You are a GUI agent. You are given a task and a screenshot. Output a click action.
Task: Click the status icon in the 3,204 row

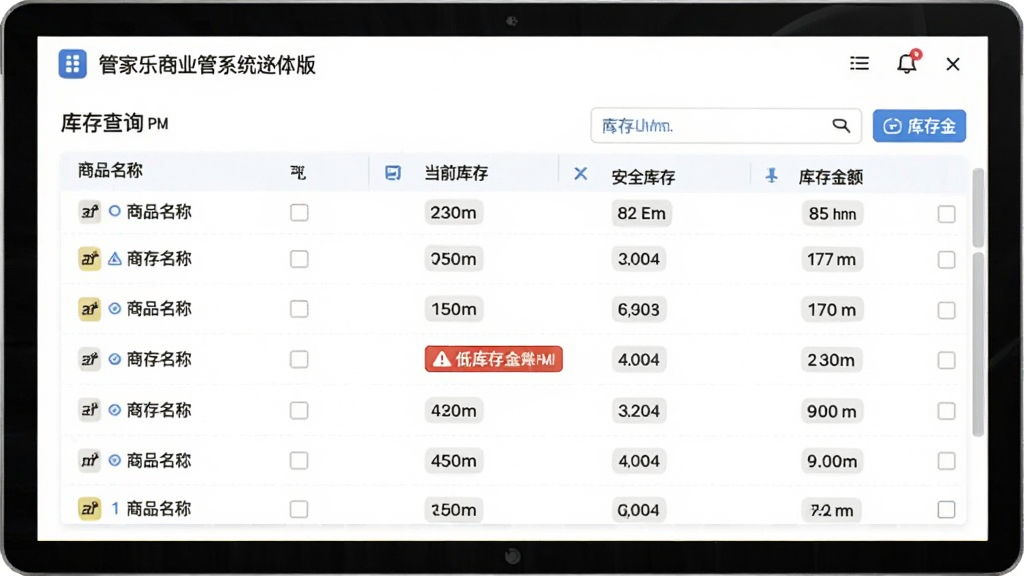click(x=115, y=410)
